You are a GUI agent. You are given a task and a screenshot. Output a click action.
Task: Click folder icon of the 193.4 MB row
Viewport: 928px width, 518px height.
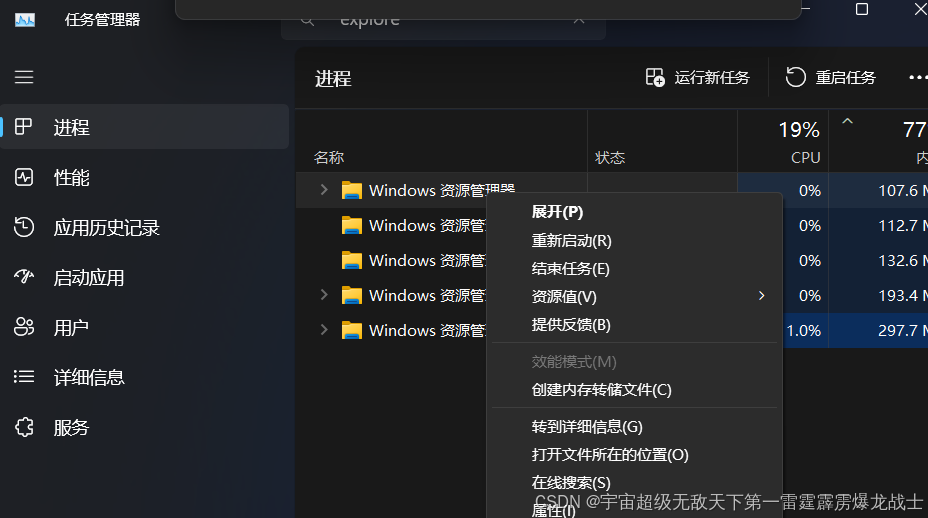tap(352, 295)
